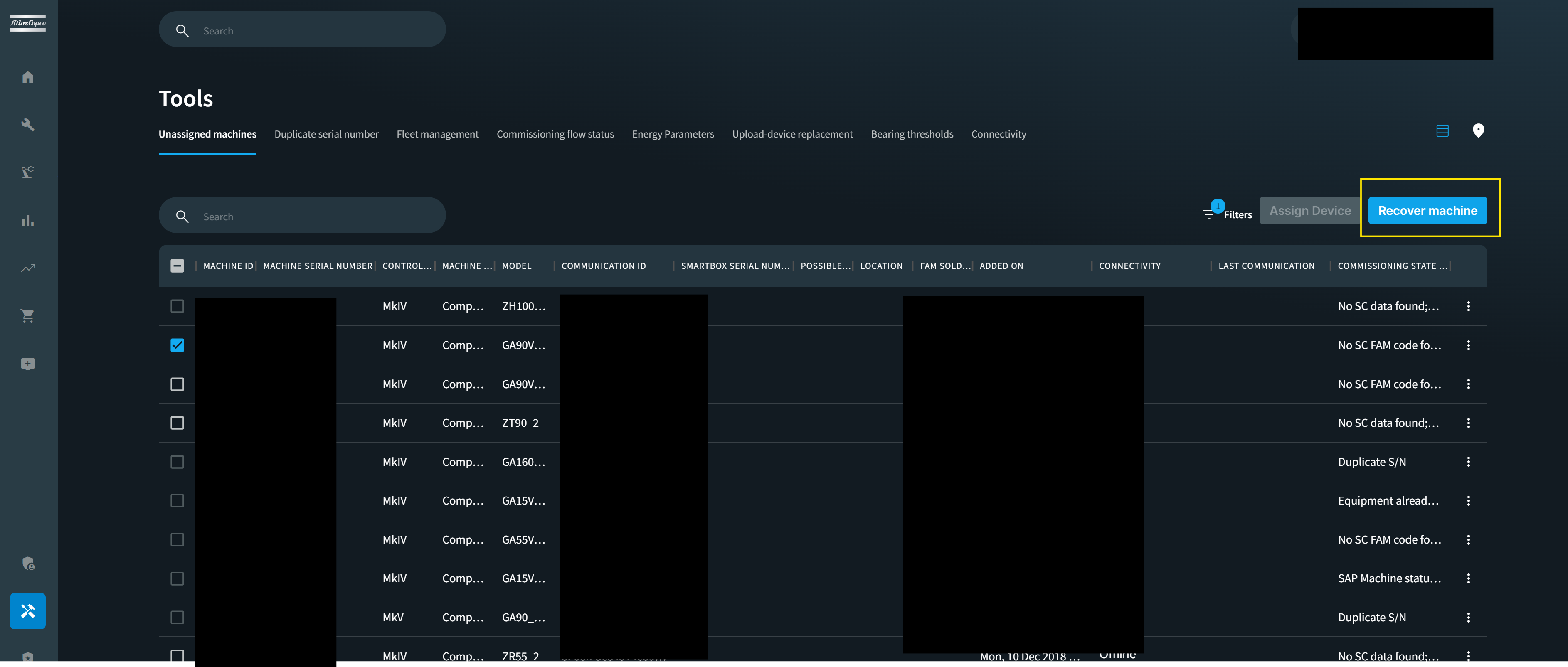Click the trending line icon in sidebar
The image size is (1568, 667).
tap(28, 268)
